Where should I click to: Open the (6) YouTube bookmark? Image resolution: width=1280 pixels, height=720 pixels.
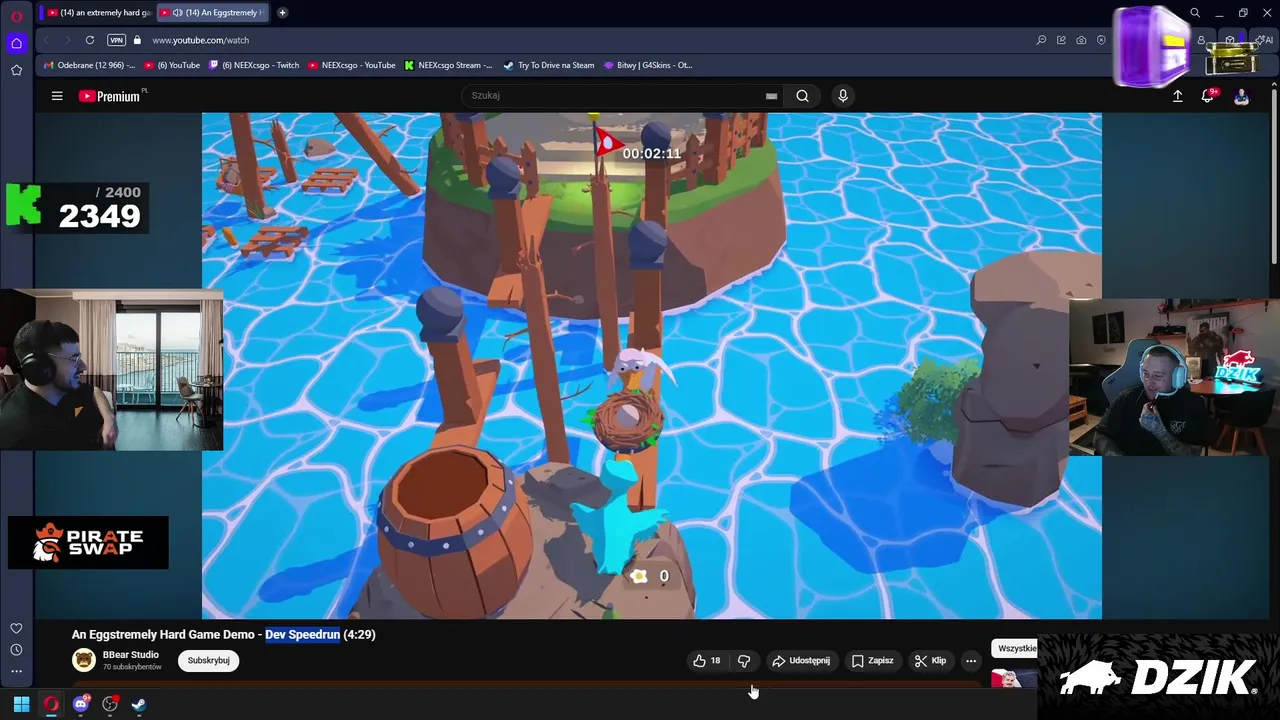pyautogui.click(x=172, y=65)
